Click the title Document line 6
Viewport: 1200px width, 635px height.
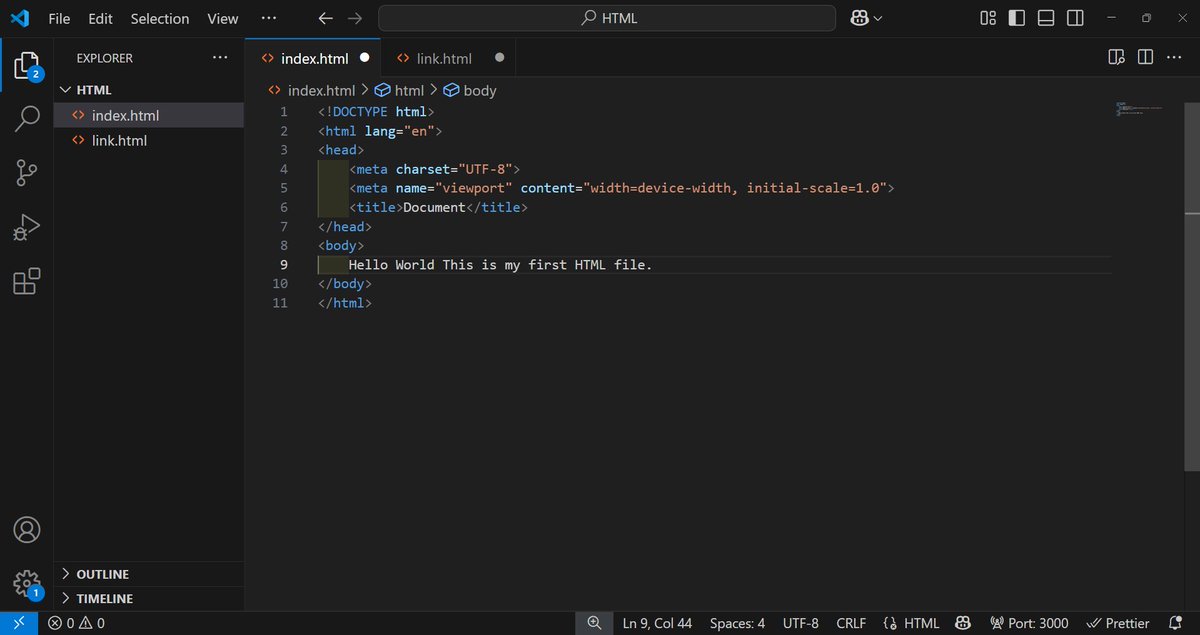(x=438, y=207)
